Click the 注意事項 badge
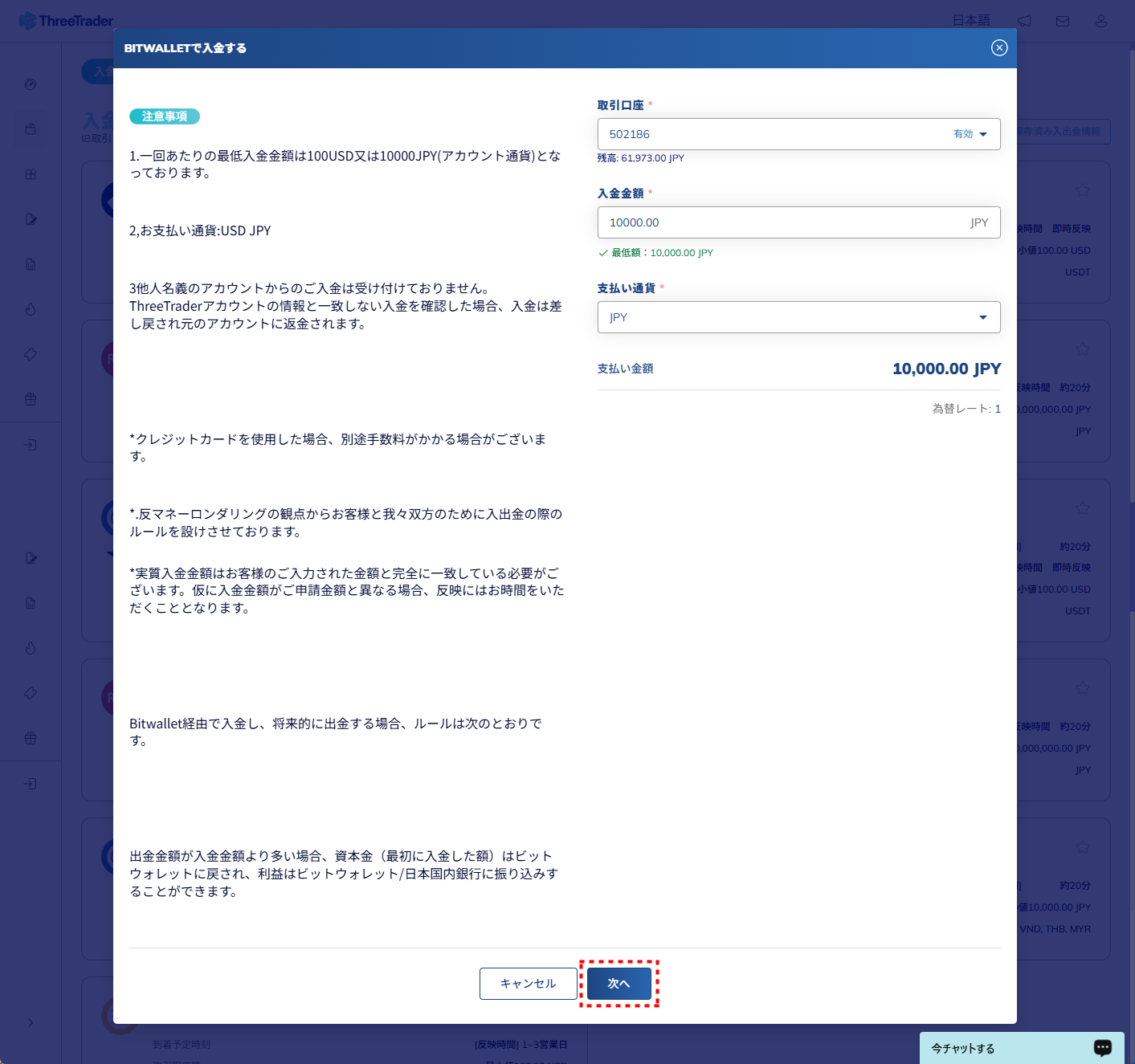This screenshot has height=1064, width=1135. point(165,116)
